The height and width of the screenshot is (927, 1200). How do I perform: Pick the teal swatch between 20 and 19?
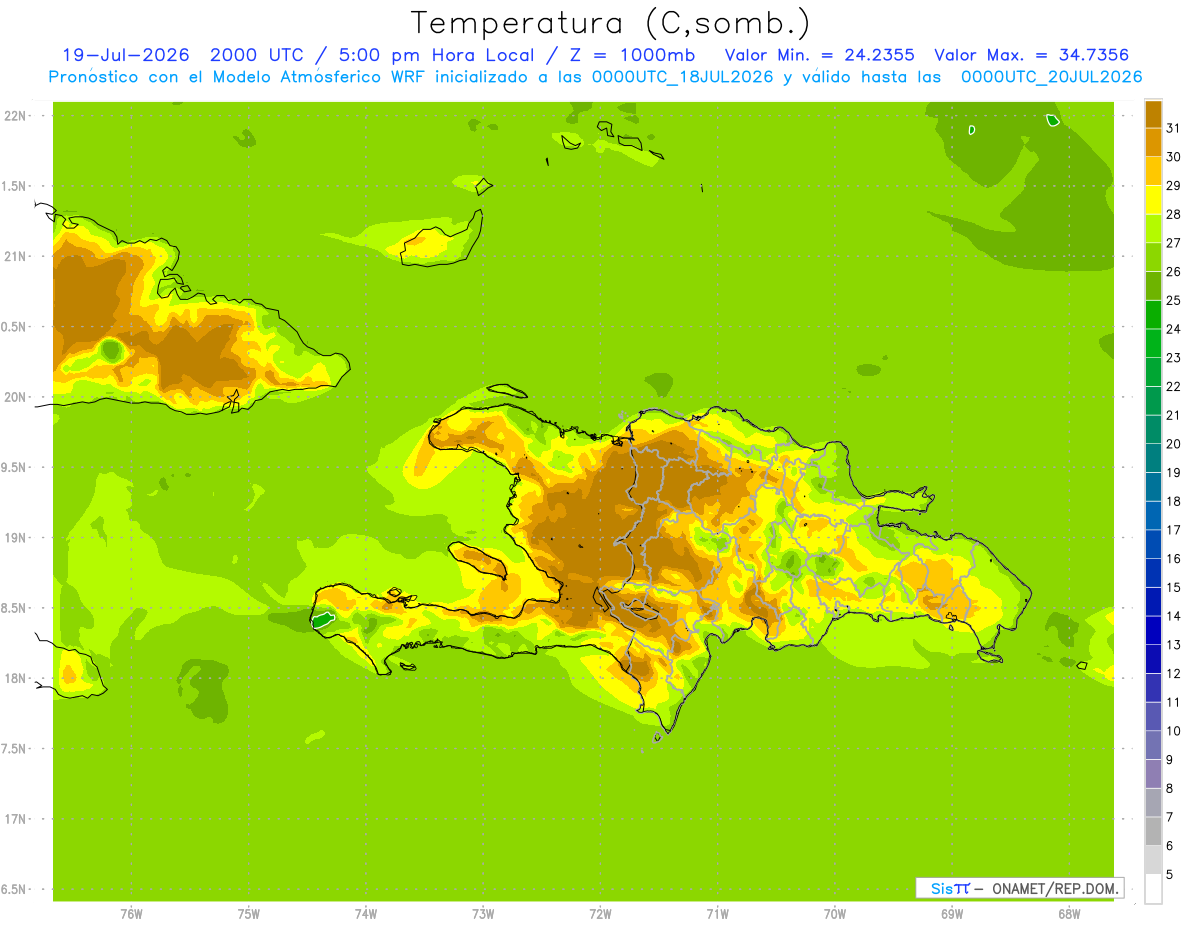(1153, 458)
